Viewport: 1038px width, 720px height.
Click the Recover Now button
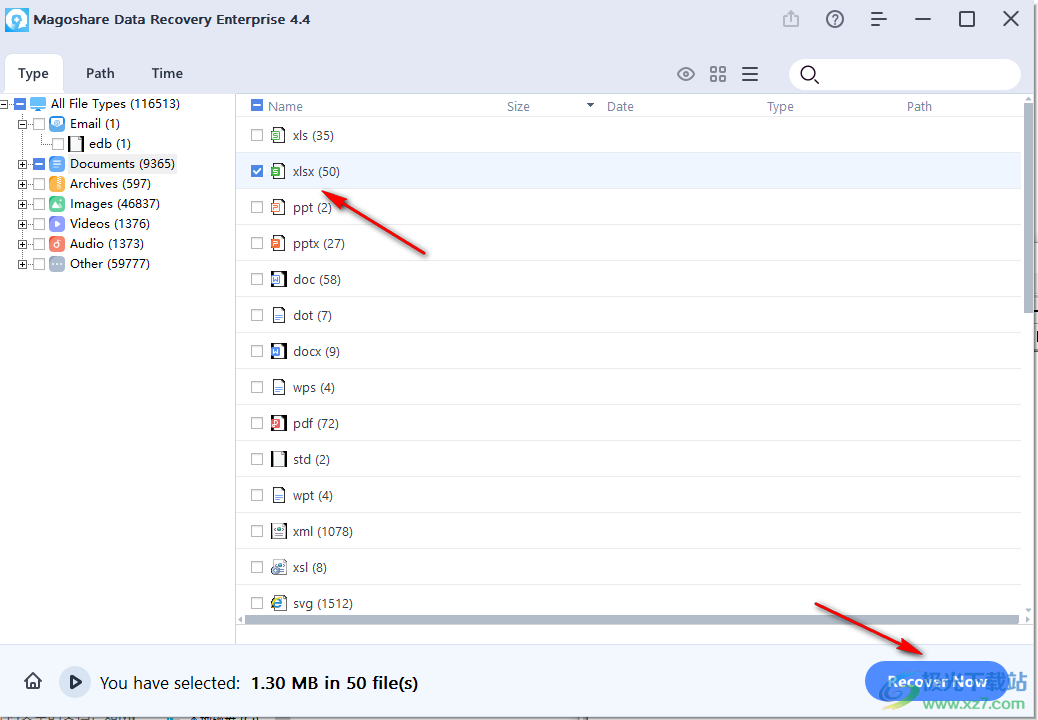936,681
